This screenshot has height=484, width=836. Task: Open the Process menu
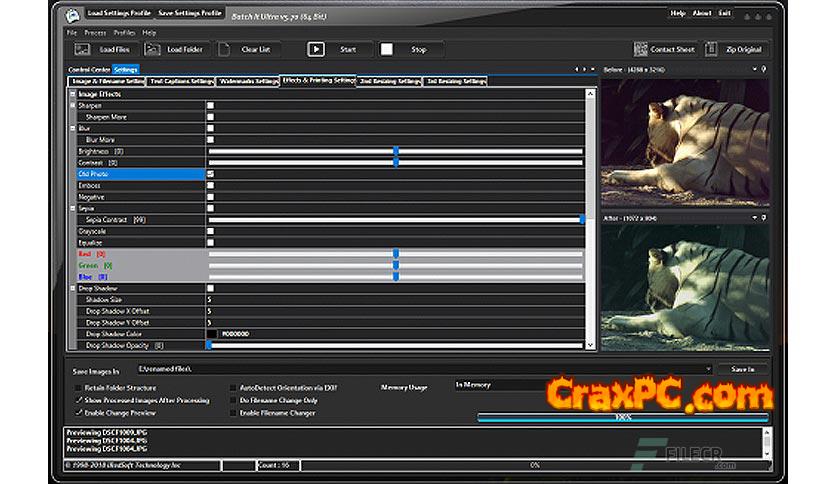pos(95,33)
